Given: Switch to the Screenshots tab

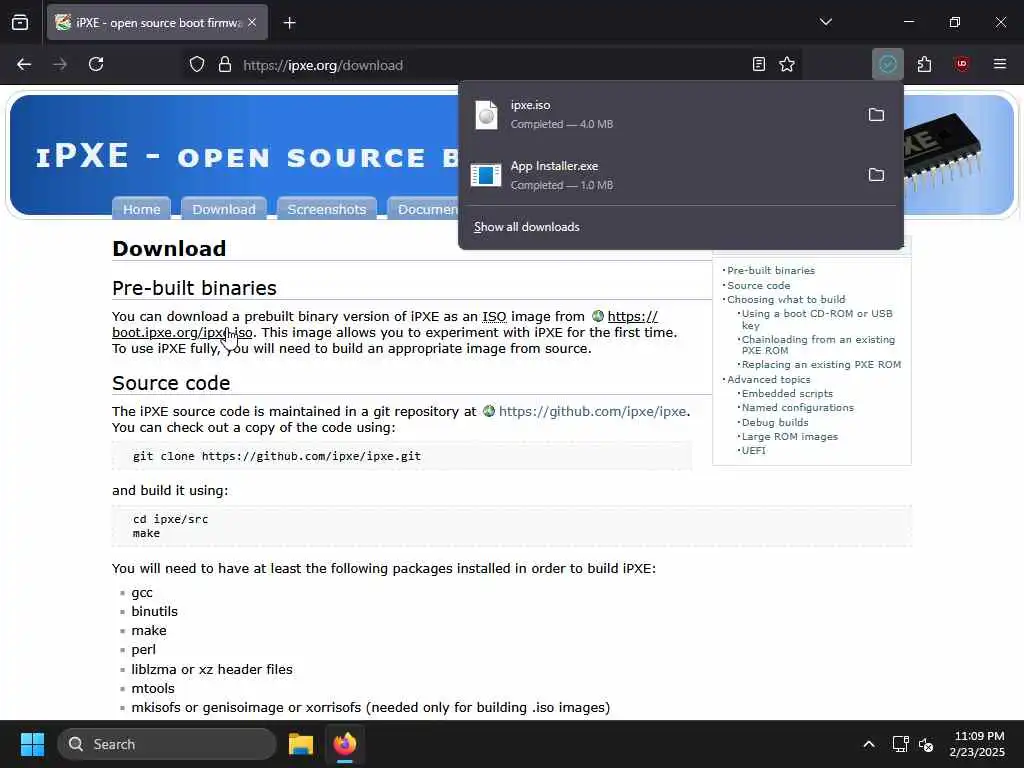Looking at the screenshot, I should pyautogui.click(x=327, y=209).
